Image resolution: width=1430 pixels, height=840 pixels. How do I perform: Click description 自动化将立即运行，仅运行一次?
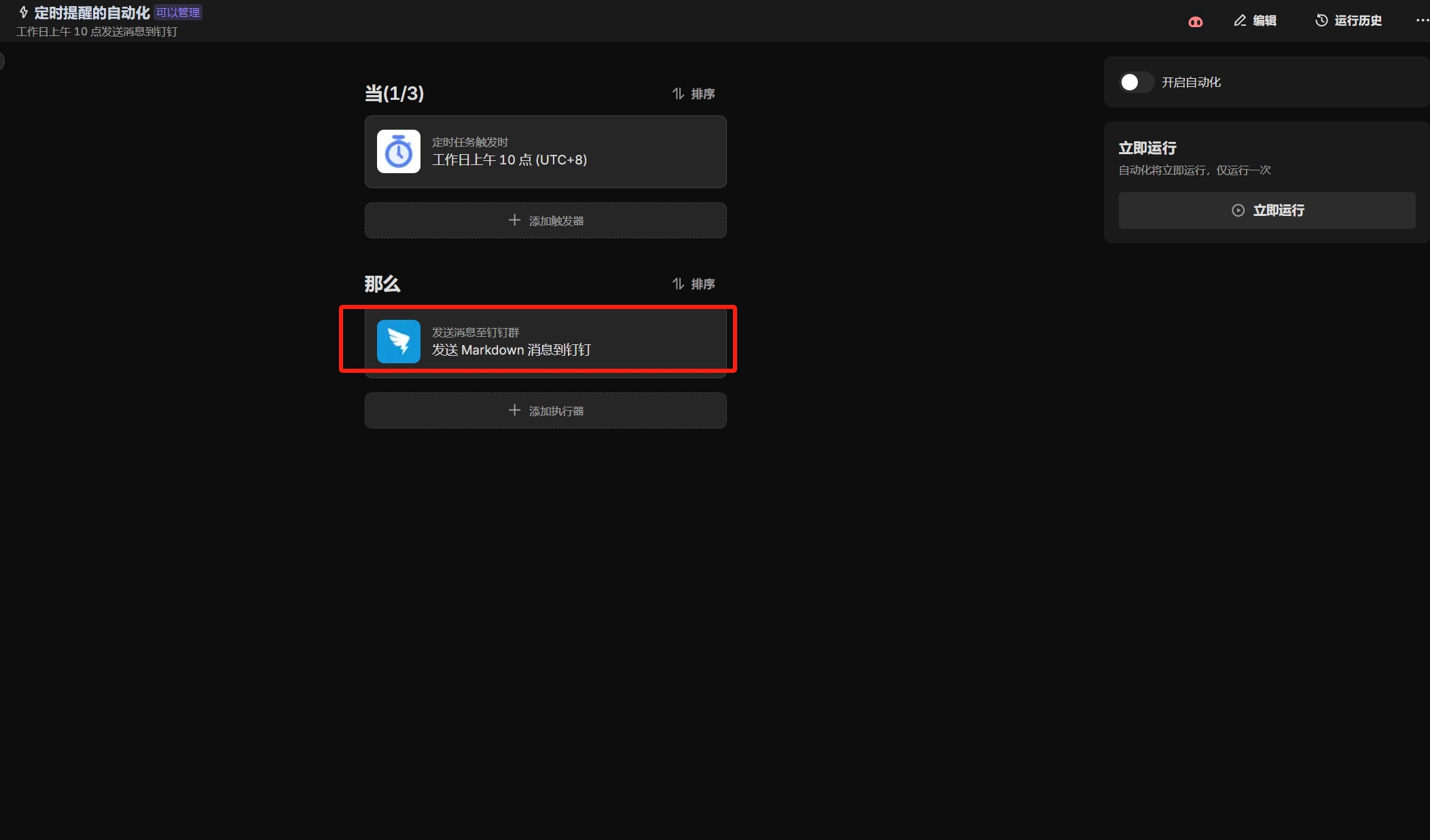(x=1195, y=170)
